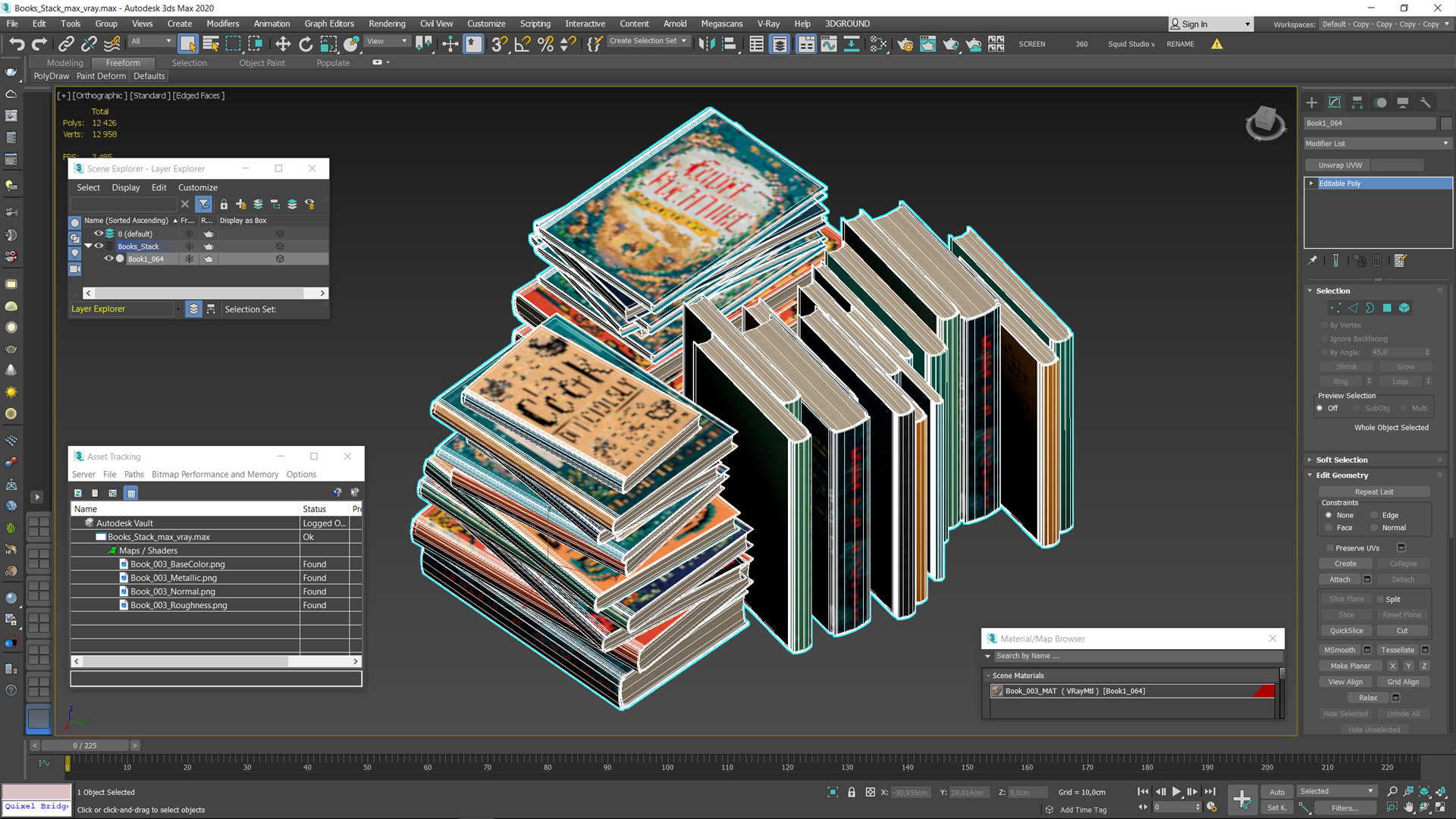The width and height of the screenshot is (1456, 819).
Task: Select the Edge constraint radio button
Action: (x=1373, y=515)
